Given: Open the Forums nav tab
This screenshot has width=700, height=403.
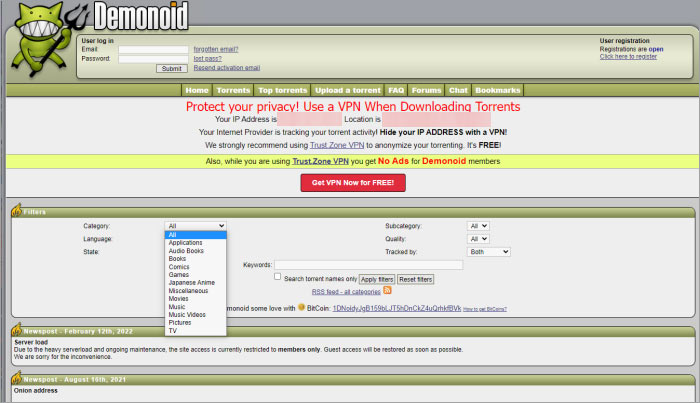Looking at the screenshot, I should 426,90.
